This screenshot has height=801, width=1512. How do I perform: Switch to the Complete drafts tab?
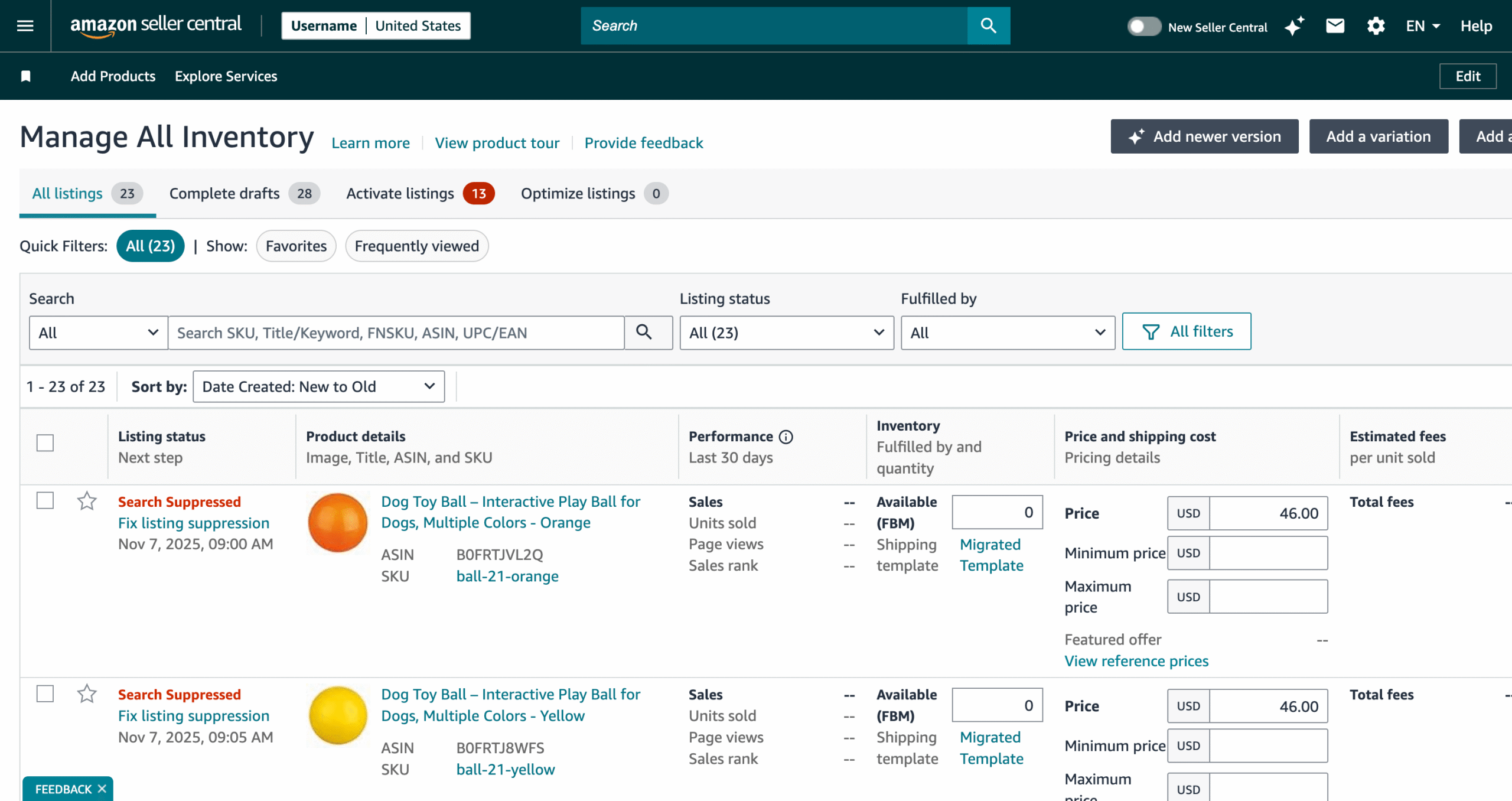244,194
